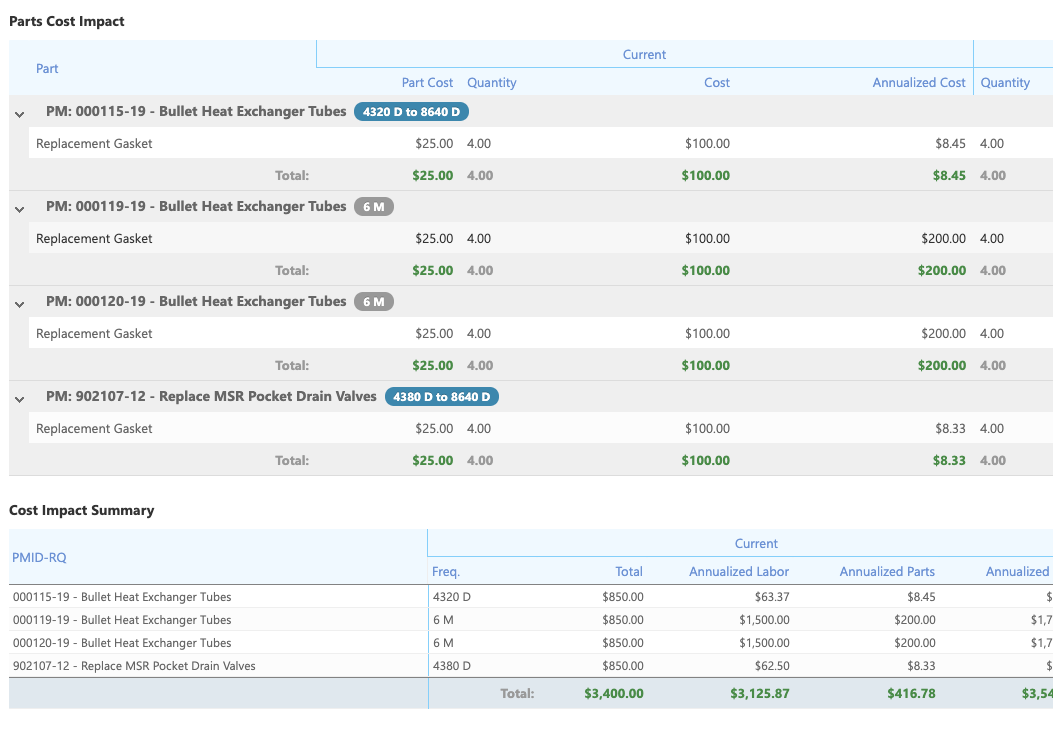The image size is (1053, 733).
Task: Sort summary by Freq. column header
Action: click(x=446, y=572)
